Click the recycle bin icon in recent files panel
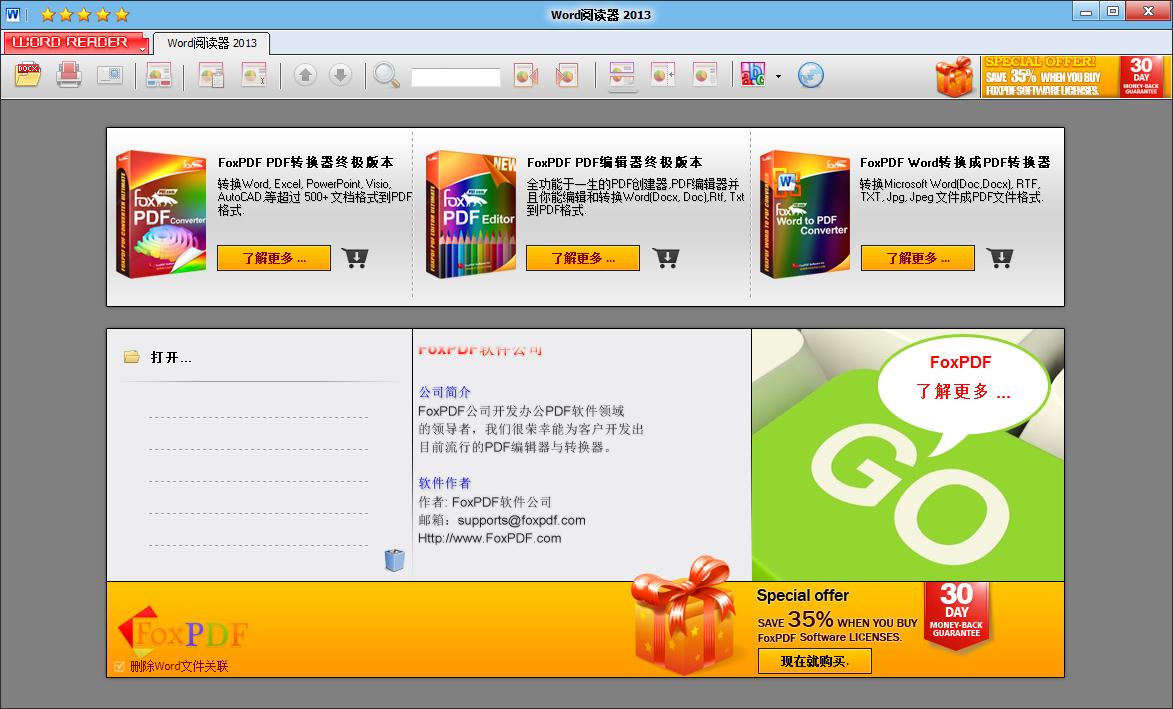This screenshot has height=709, width=1173. click(x=395, y=560)
